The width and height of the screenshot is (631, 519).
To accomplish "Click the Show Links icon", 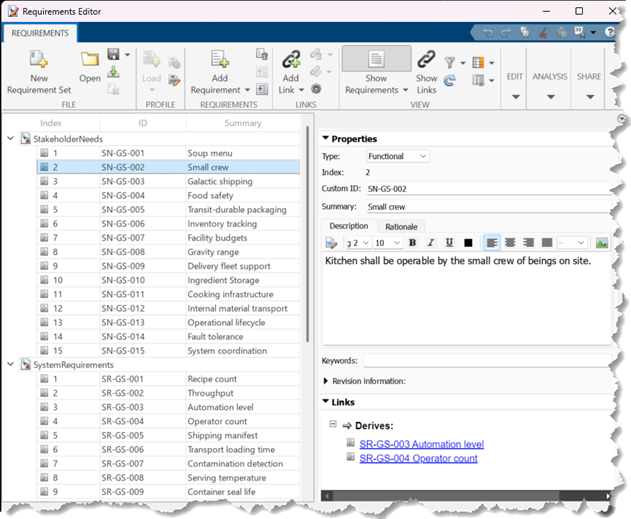I will pyautogui.click(x=426, y=59).
